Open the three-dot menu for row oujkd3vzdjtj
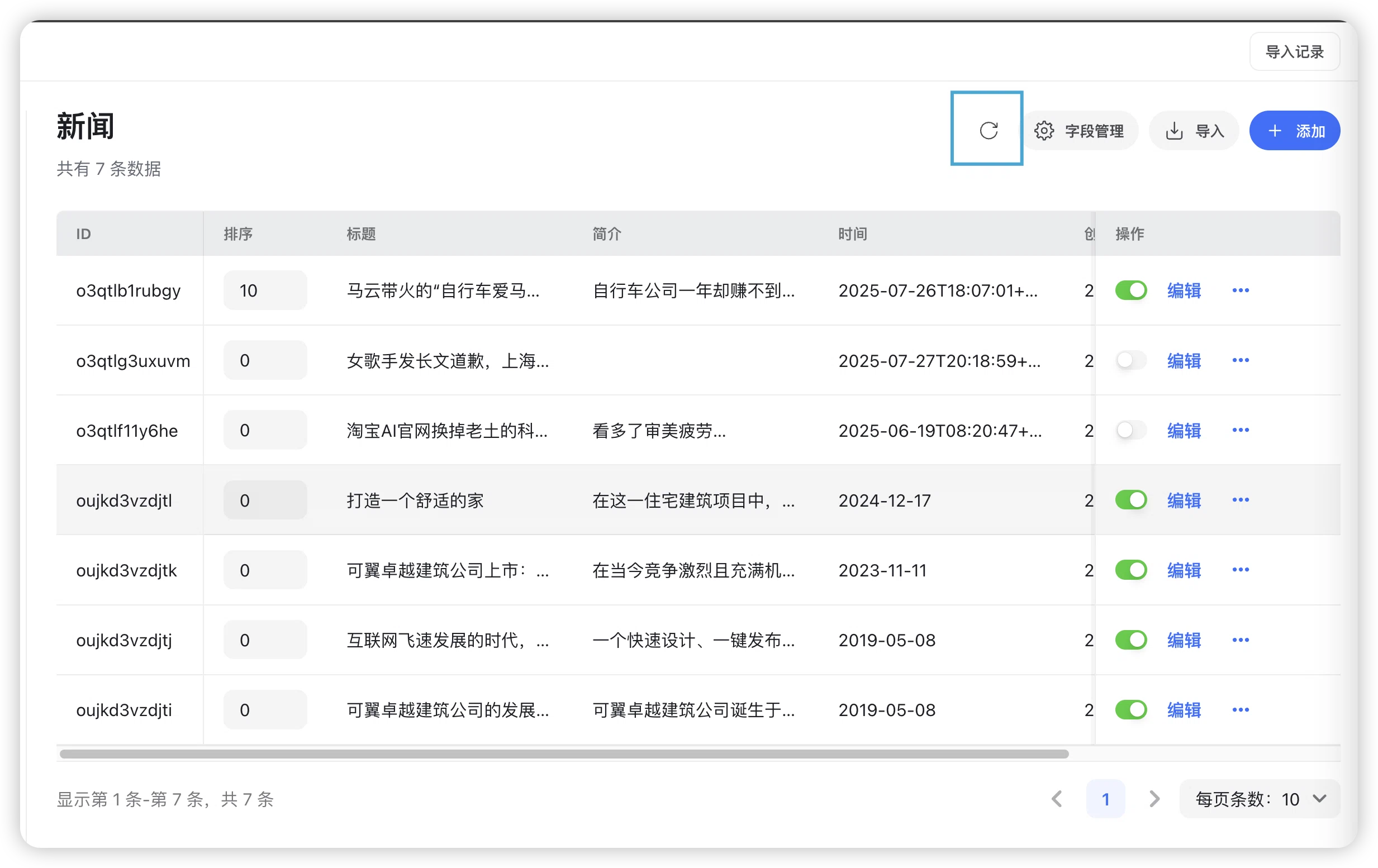The height and width of the screenshot is (868, 1378). click(x=1240, y=640)
